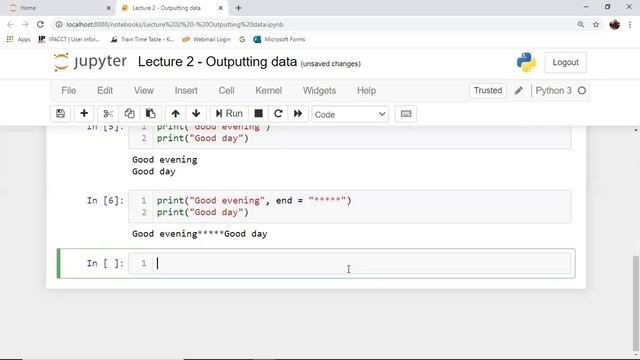Restart the kernel with the circular arrow

(x=278, y=114)
